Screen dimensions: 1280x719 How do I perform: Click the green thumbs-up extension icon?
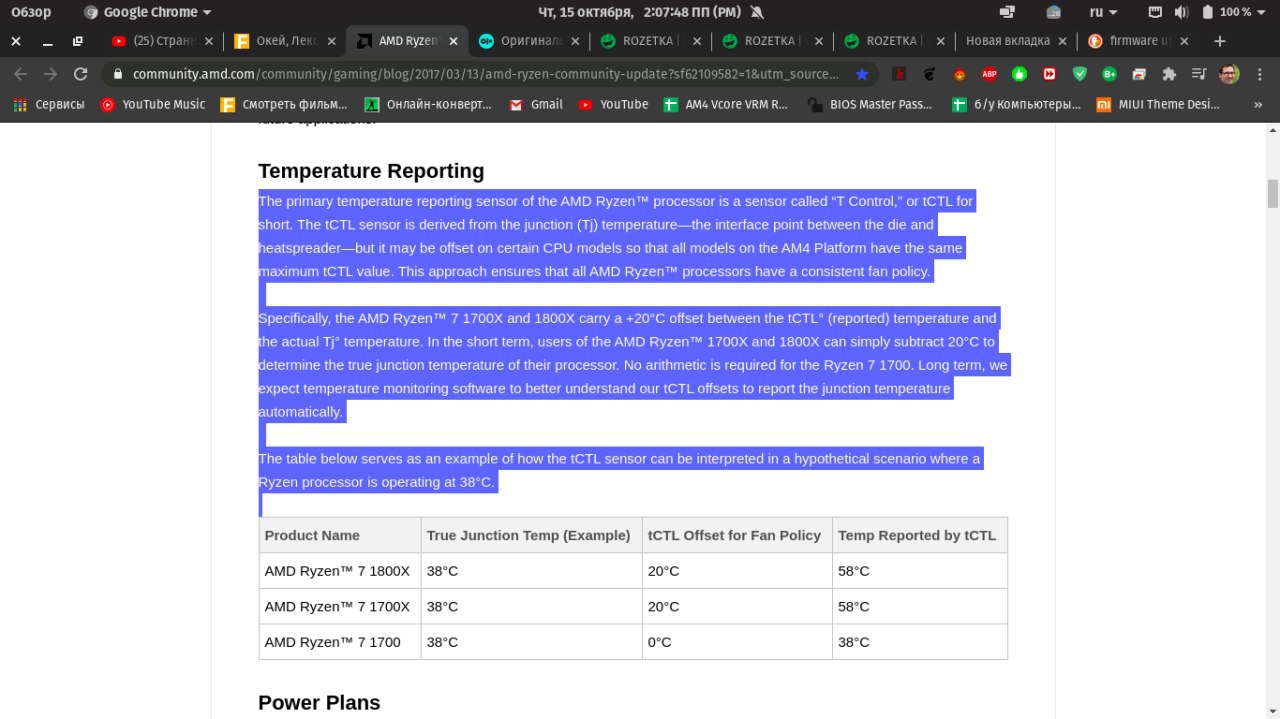point(1019,74)
